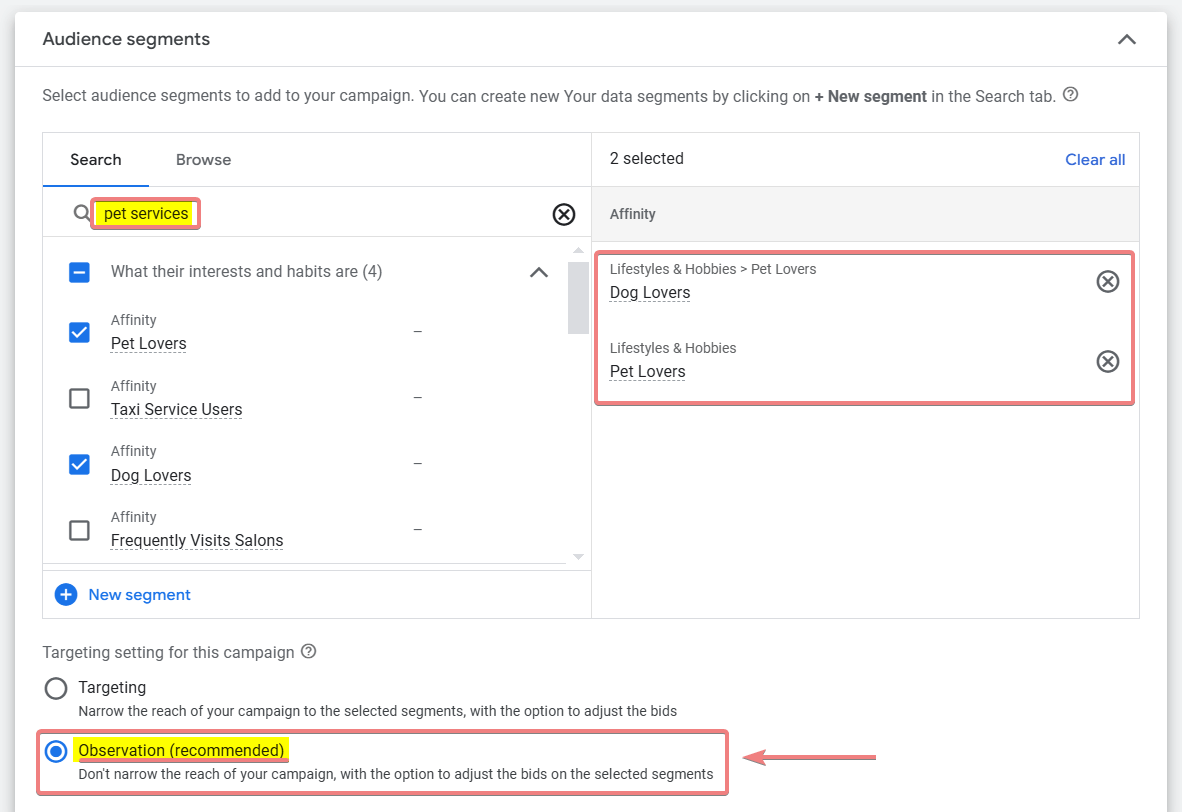Open the Search tab

[x=96, y=160]
